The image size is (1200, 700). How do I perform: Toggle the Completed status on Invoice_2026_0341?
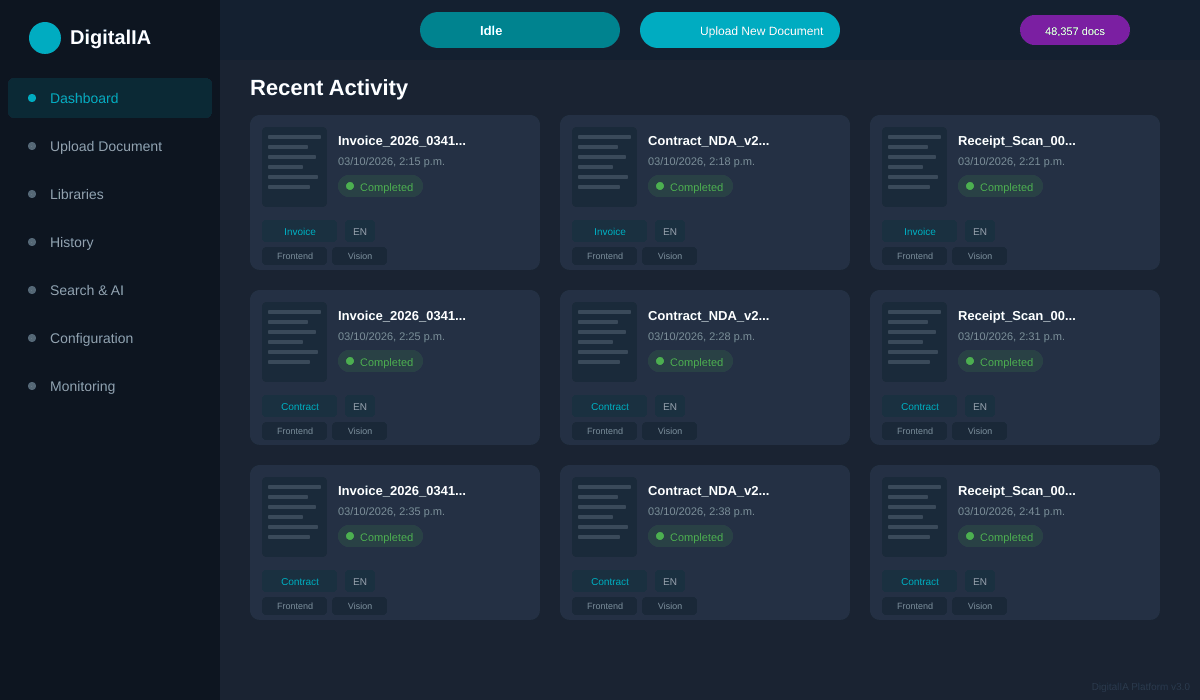(x=380, y=186)
